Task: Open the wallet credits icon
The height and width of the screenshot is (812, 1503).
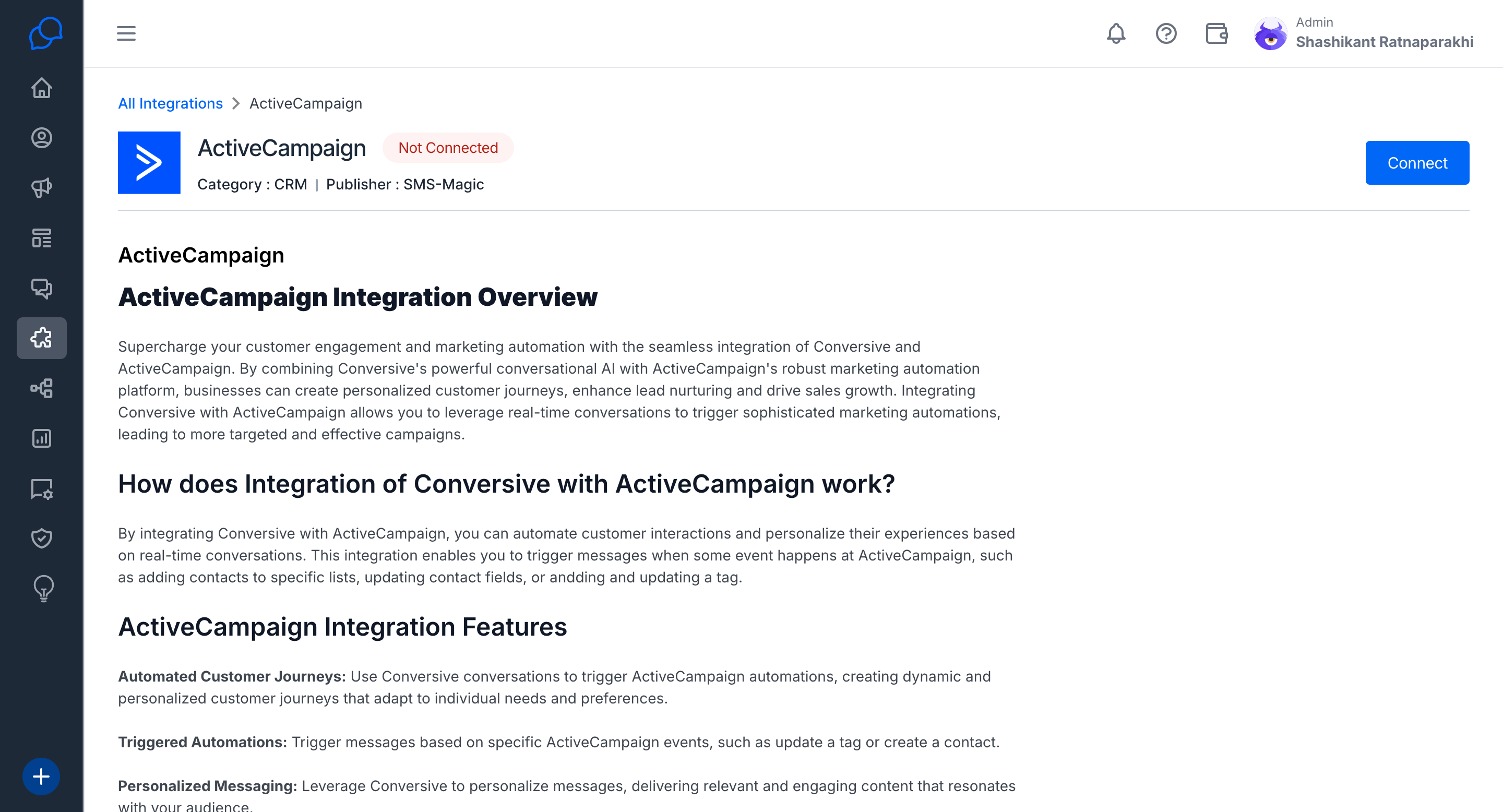Action: [1216, 33]
